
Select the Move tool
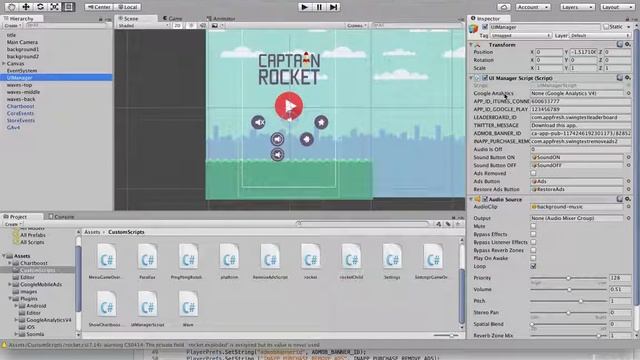click(25, 7)
